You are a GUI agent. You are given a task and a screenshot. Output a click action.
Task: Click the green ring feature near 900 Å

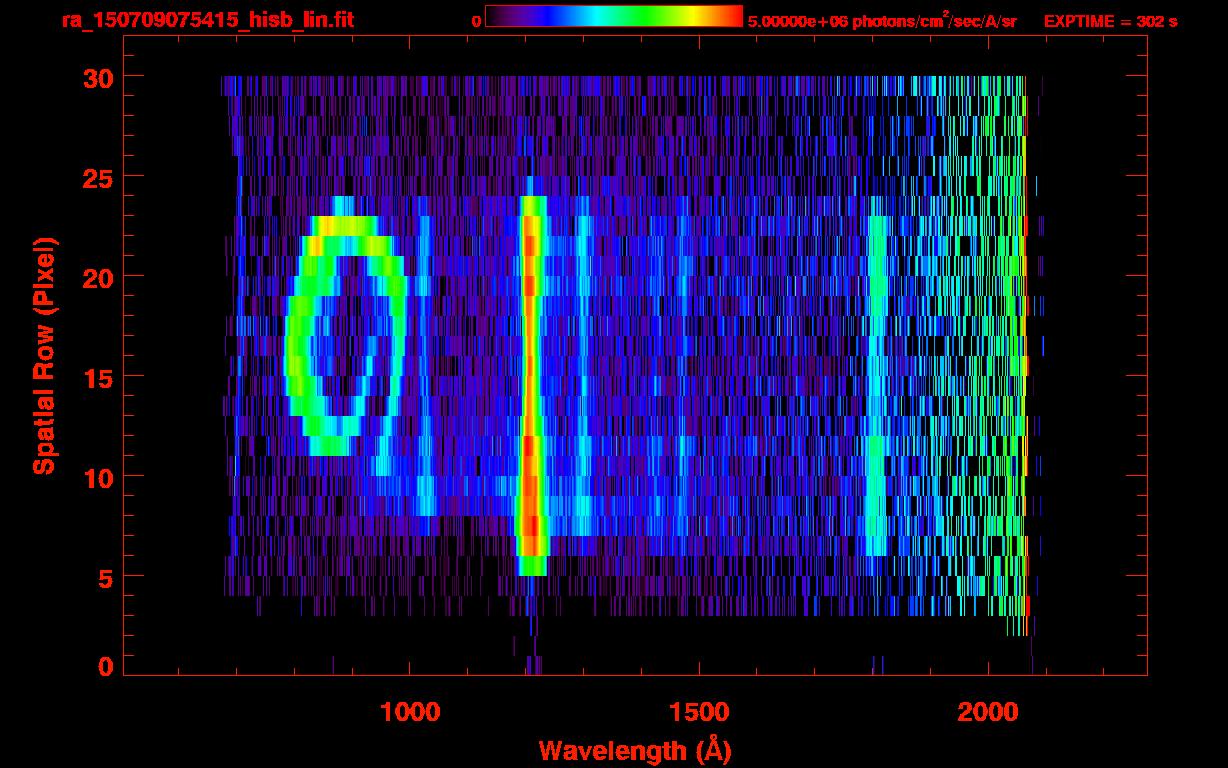click(346, 335)
